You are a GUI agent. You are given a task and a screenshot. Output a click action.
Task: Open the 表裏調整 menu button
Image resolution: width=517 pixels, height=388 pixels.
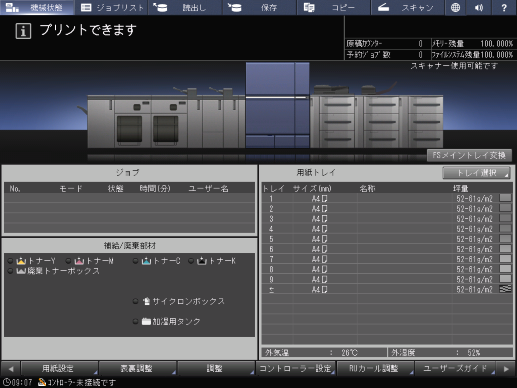click(137, 368)
